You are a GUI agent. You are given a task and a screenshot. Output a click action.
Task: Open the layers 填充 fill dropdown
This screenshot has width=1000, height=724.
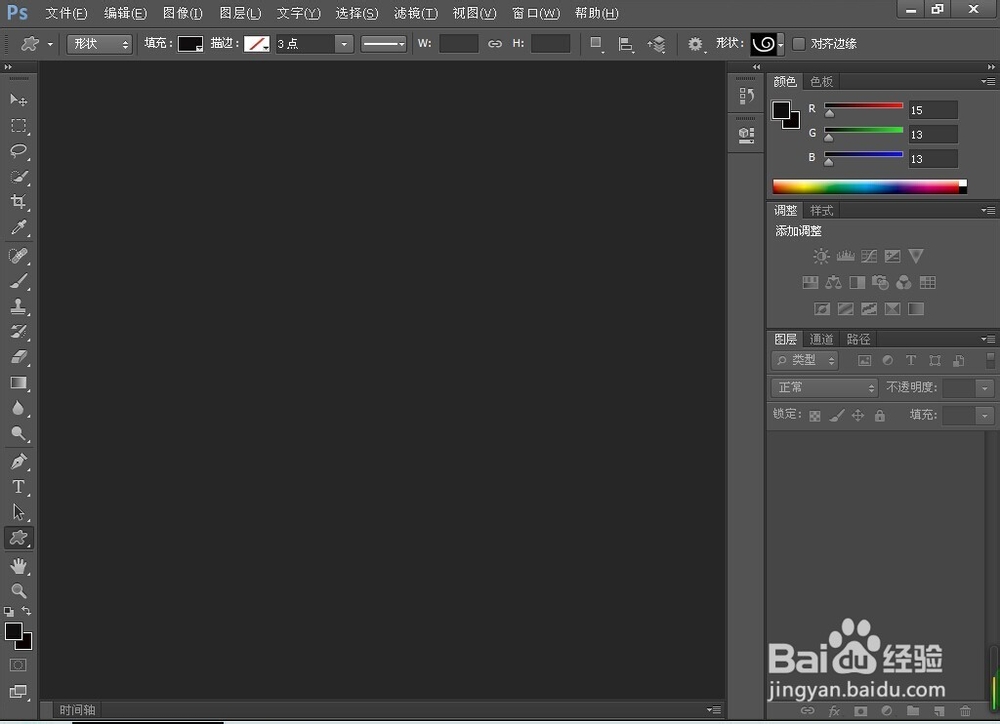pos(985,415)
